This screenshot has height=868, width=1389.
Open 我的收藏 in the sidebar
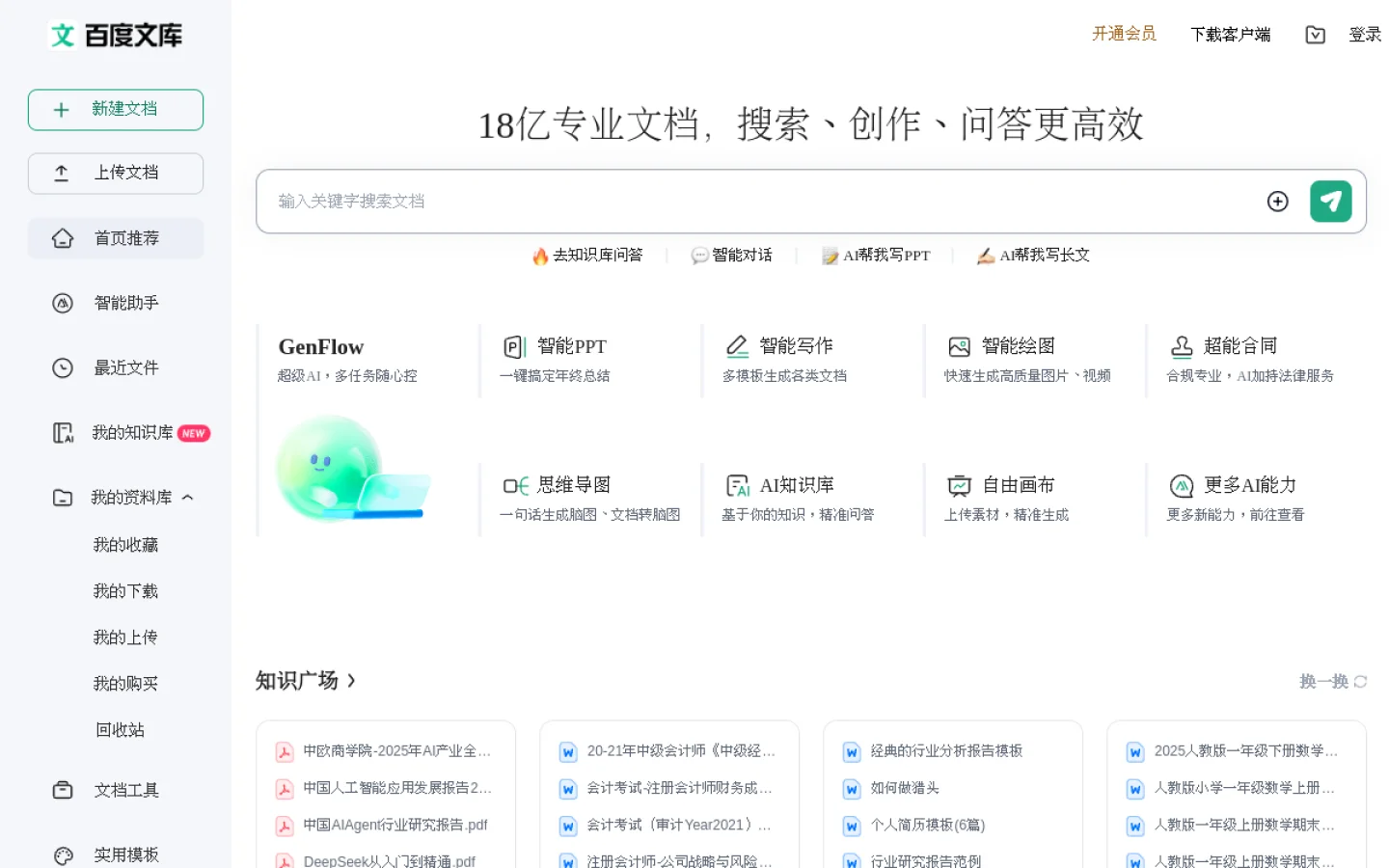[x=125, y=545]
